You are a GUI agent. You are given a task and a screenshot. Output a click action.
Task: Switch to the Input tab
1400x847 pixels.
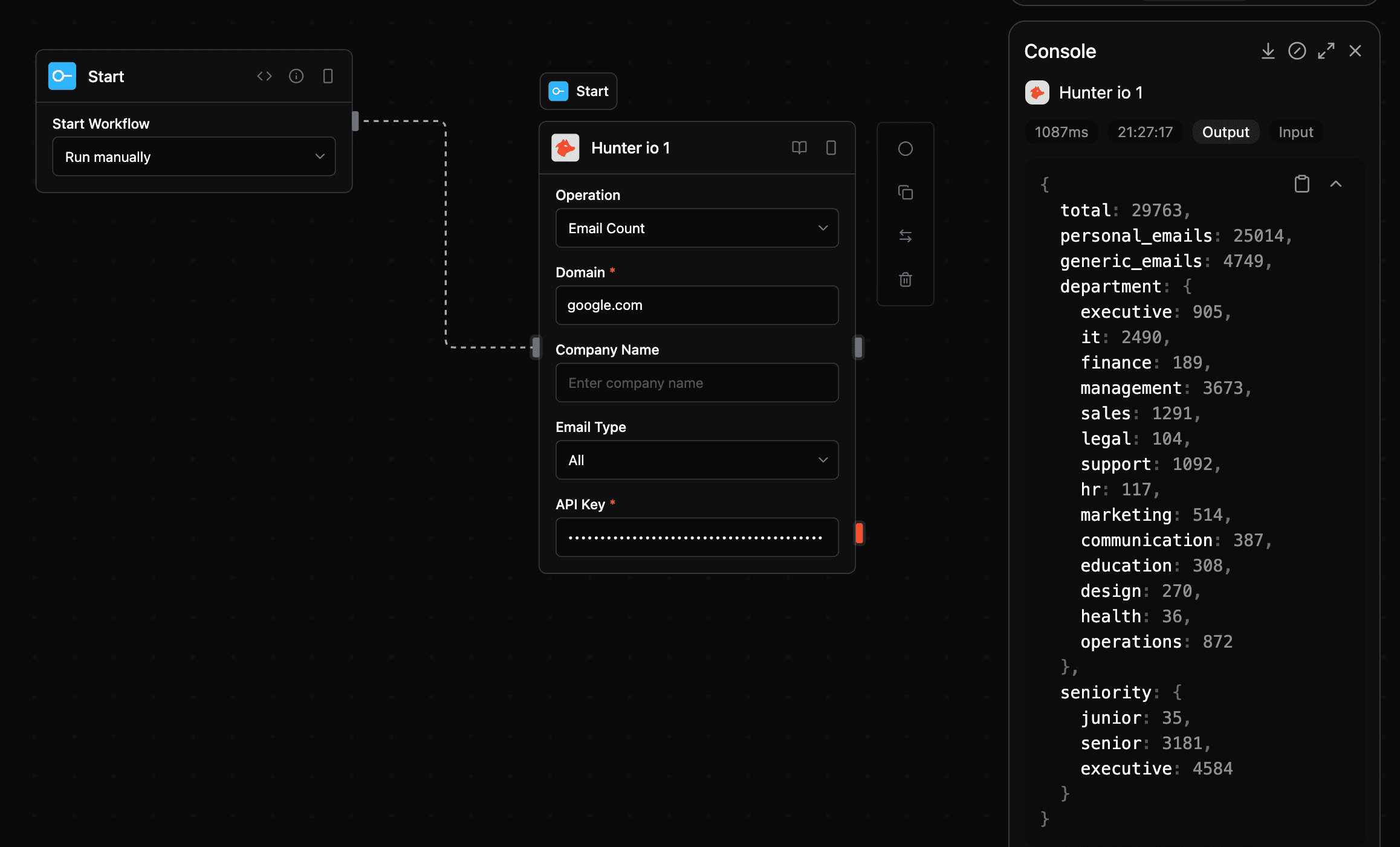pos(1295,132)
